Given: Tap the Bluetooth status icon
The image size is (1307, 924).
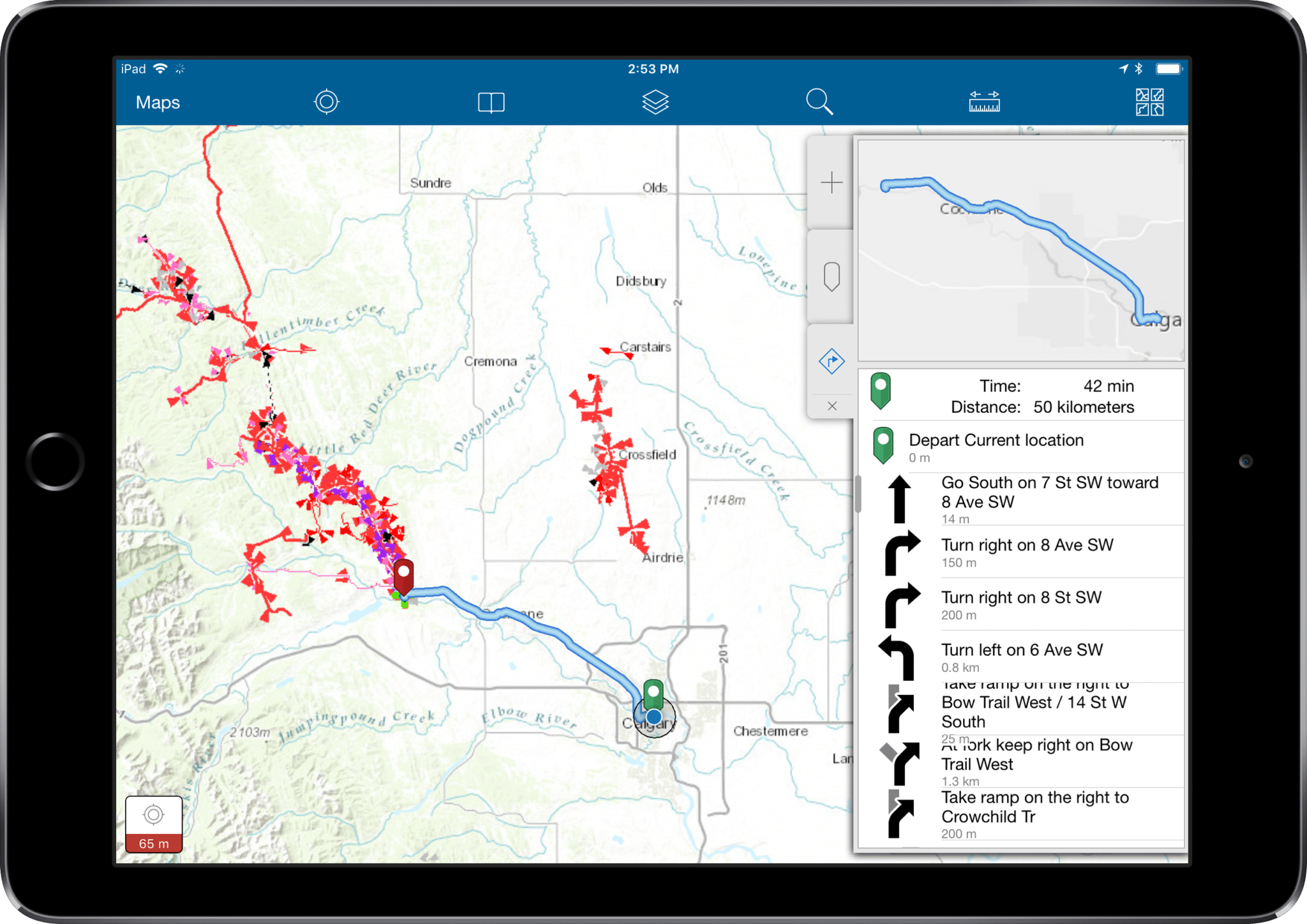Looking at the screenshot, I should pos(1139,68).
